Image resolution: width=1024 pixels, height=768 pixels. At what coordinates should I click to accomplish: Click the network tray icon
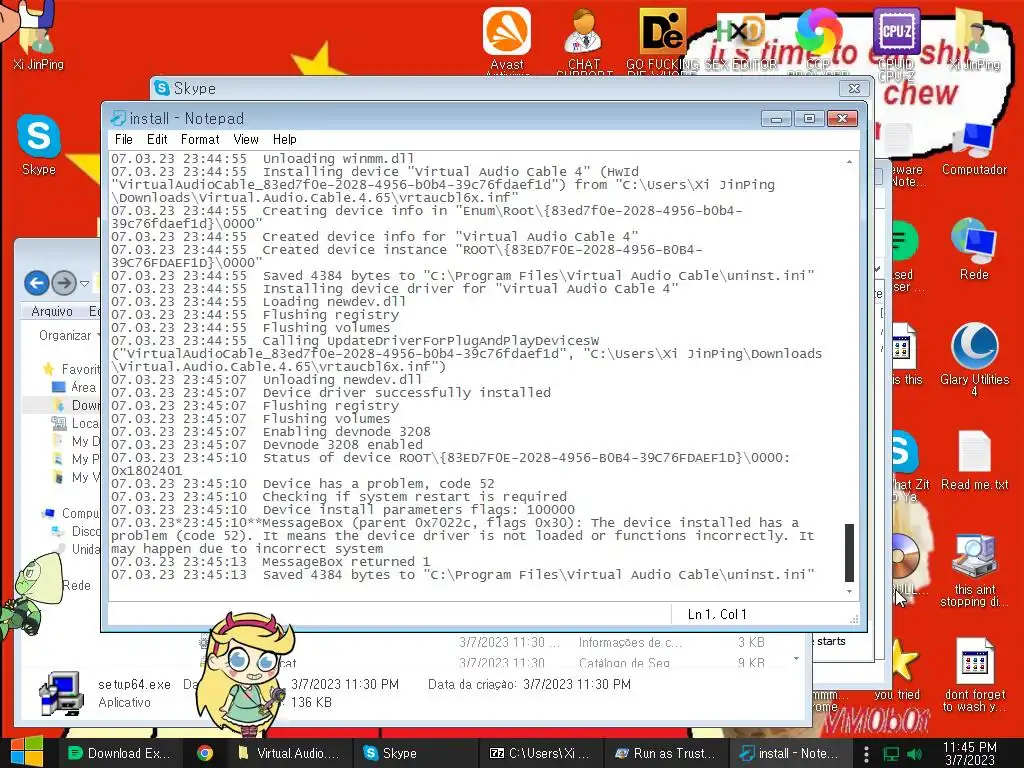coord(891,754)
